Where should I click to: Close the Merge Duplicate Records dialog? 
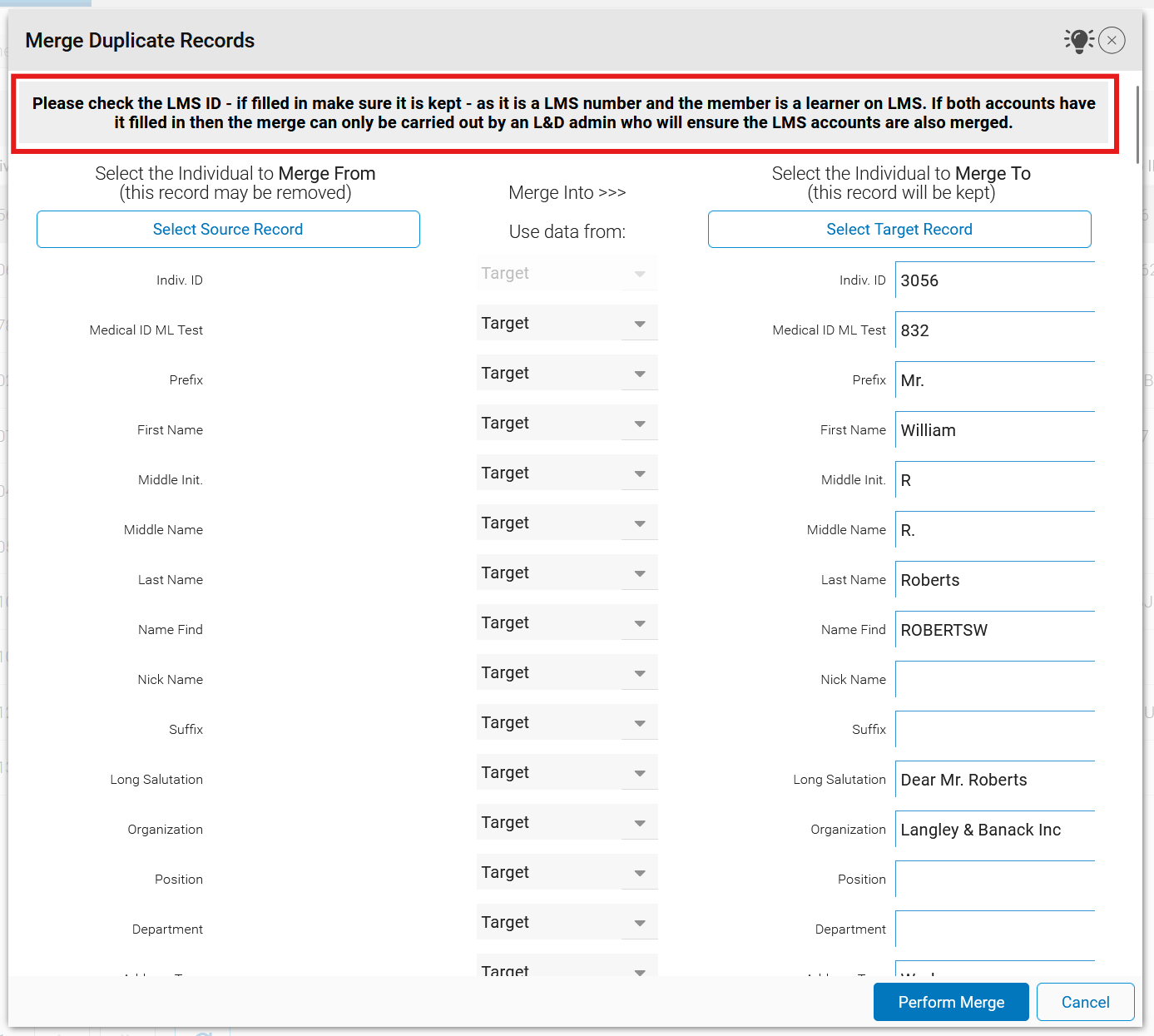[1112, 40]
